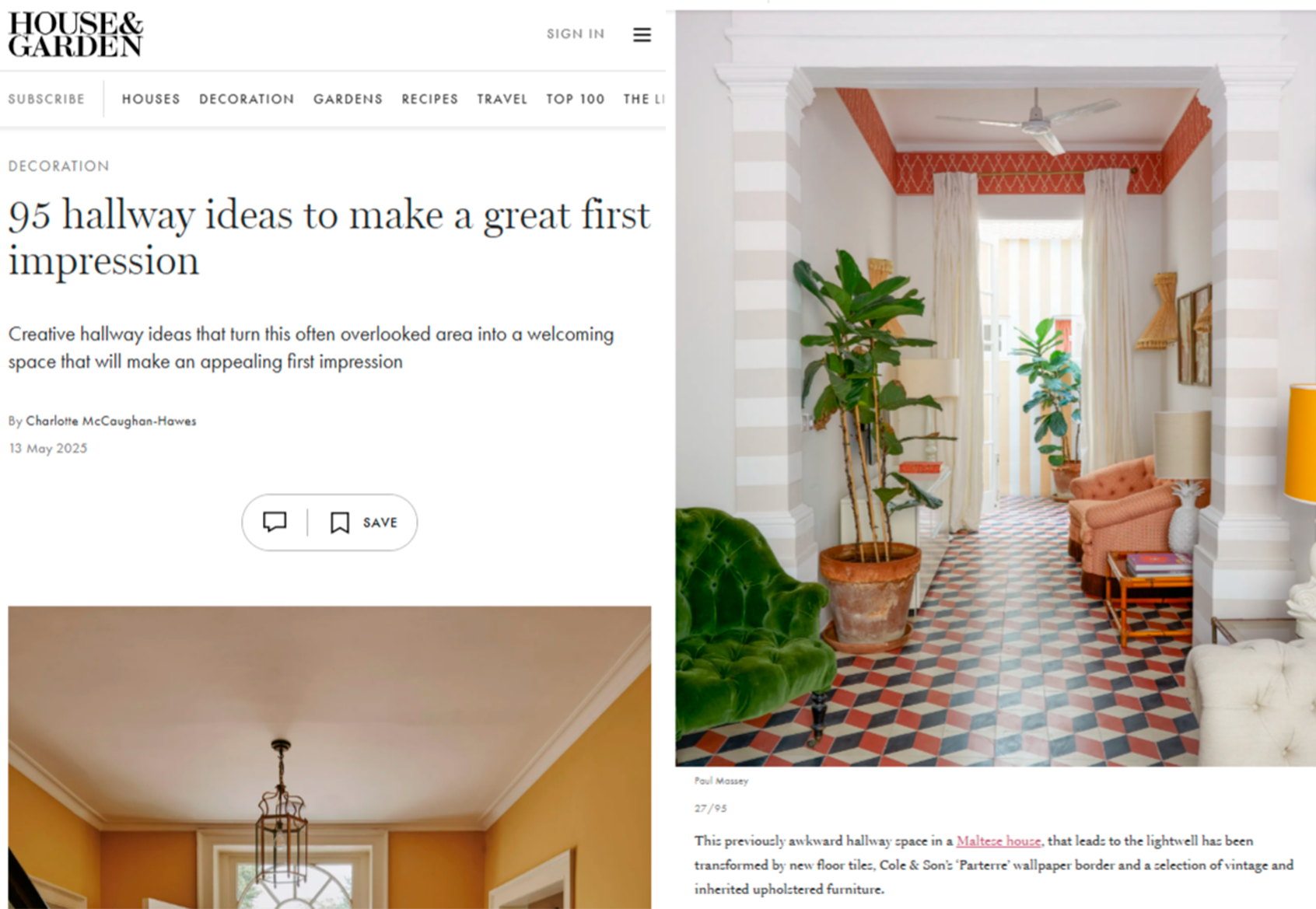Open the hamburger menu icon
Viewport: 1316px width, 909px height.
pos(642,35)
